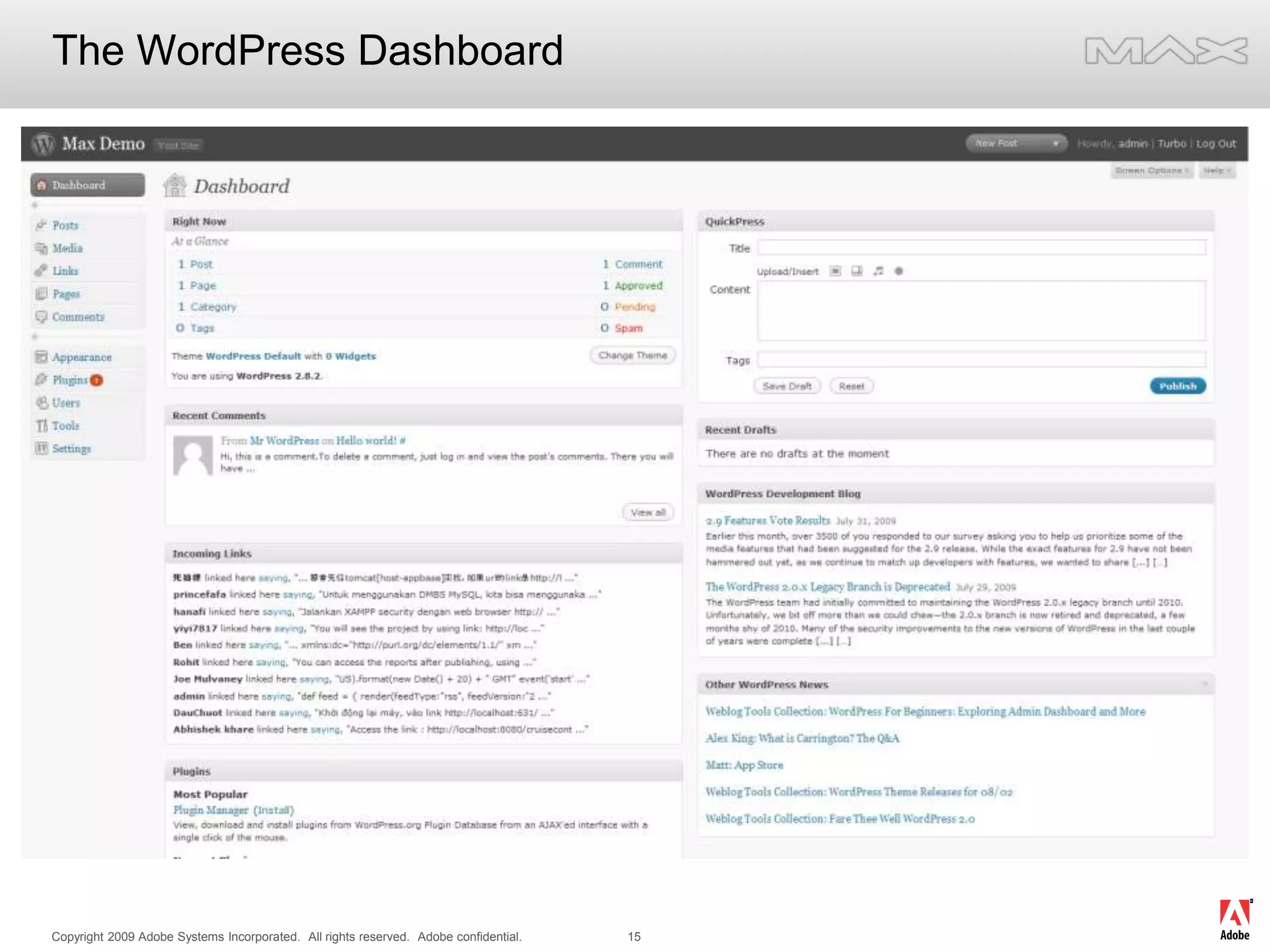Click the 1 Comment count link
Viewport: 1270px width, 952px height.
click(x=633, y=265)
